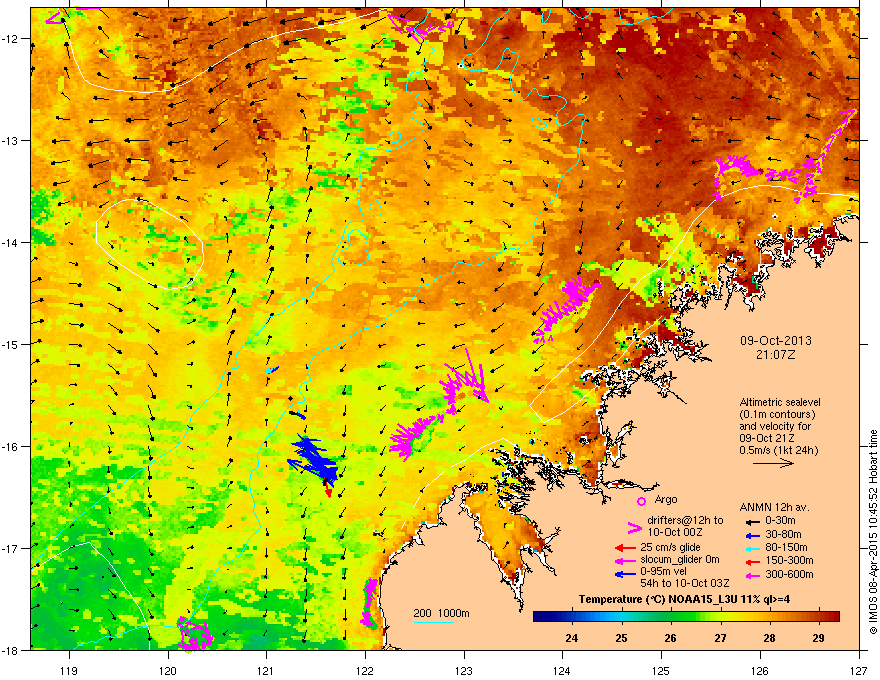Click the '200 1000m' isobath label
The image size is (880, 680).
click(441, 613)
